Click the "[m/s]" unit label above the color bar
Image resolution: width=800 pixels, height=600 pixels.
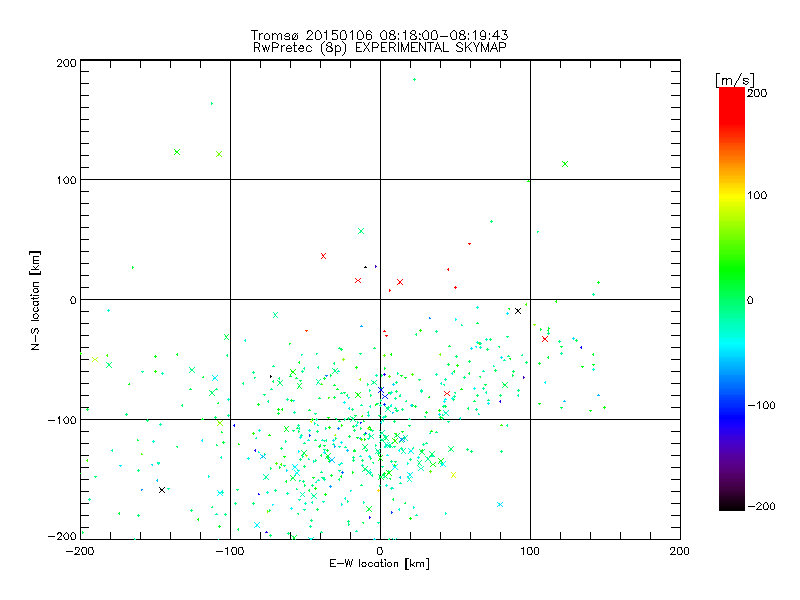click(x=735, y=80)
